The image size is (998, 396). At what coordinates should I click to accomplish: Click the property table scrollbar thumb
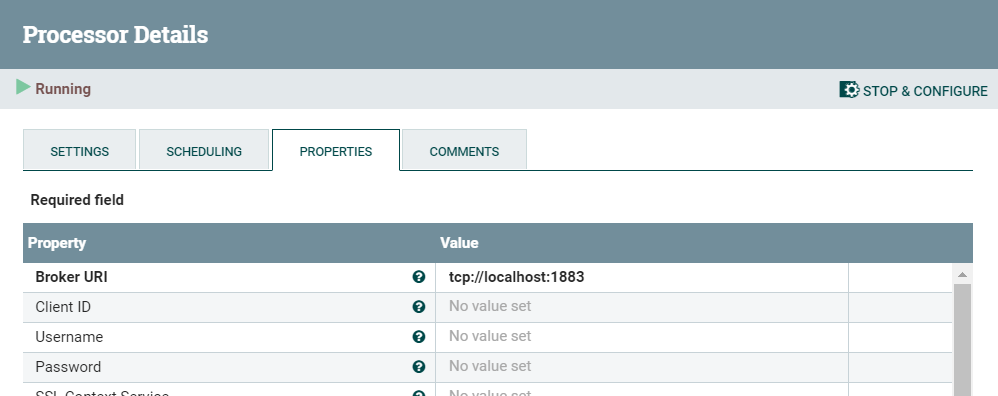(962, 340)
